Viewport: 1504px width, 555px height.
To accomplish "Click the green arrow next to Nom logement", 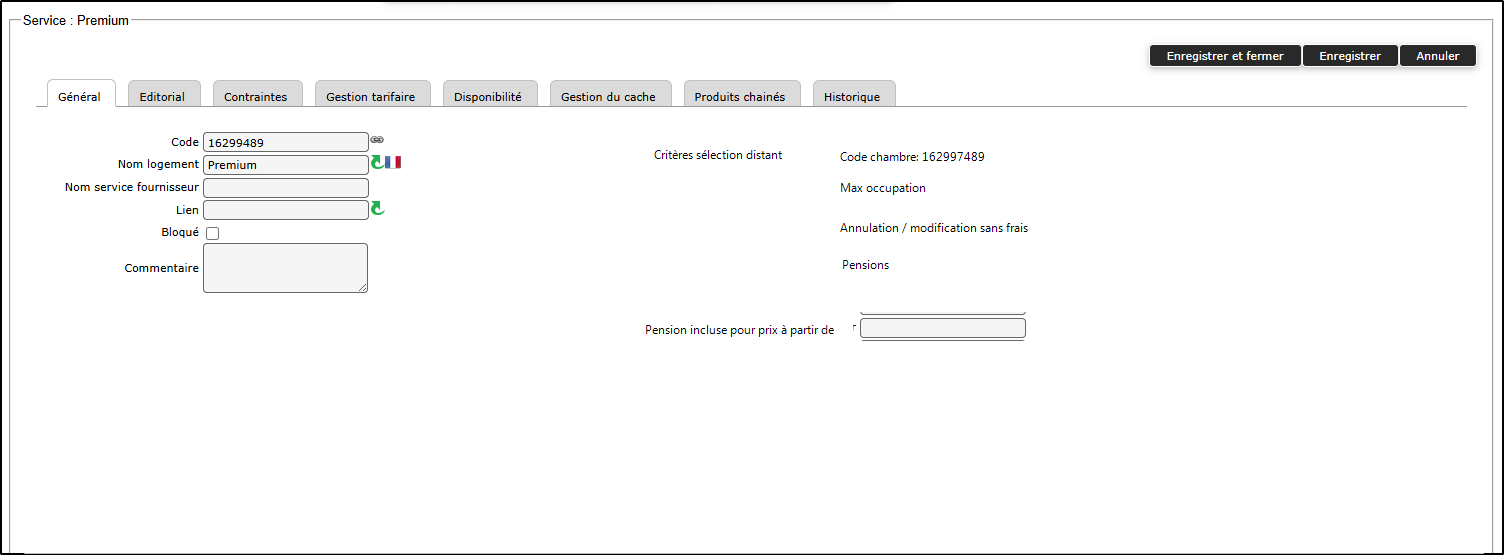I will click(x=377, y=162).
